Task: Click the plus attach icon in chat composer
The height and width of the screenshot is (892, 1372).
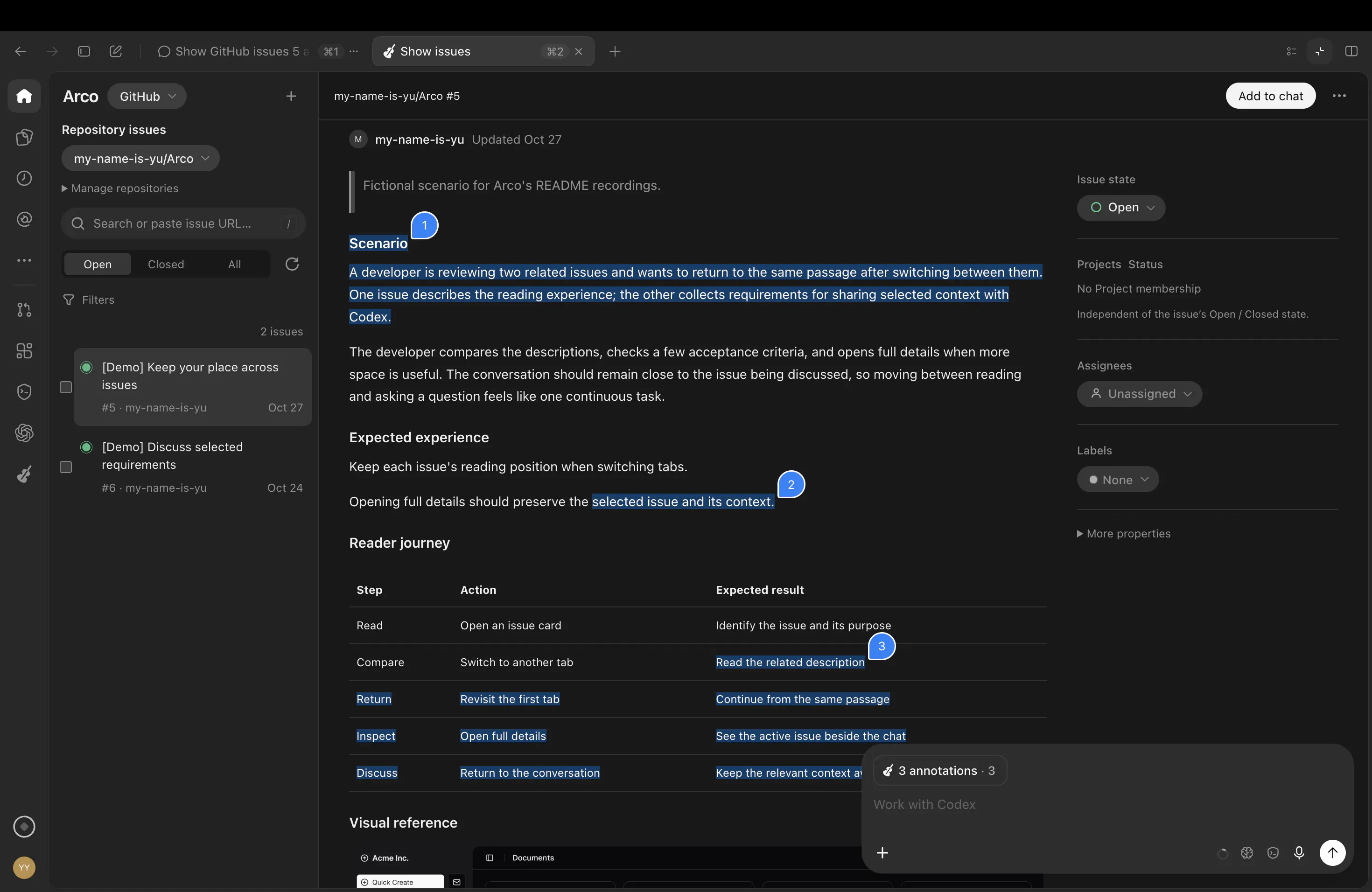Action: click(882, 853)
